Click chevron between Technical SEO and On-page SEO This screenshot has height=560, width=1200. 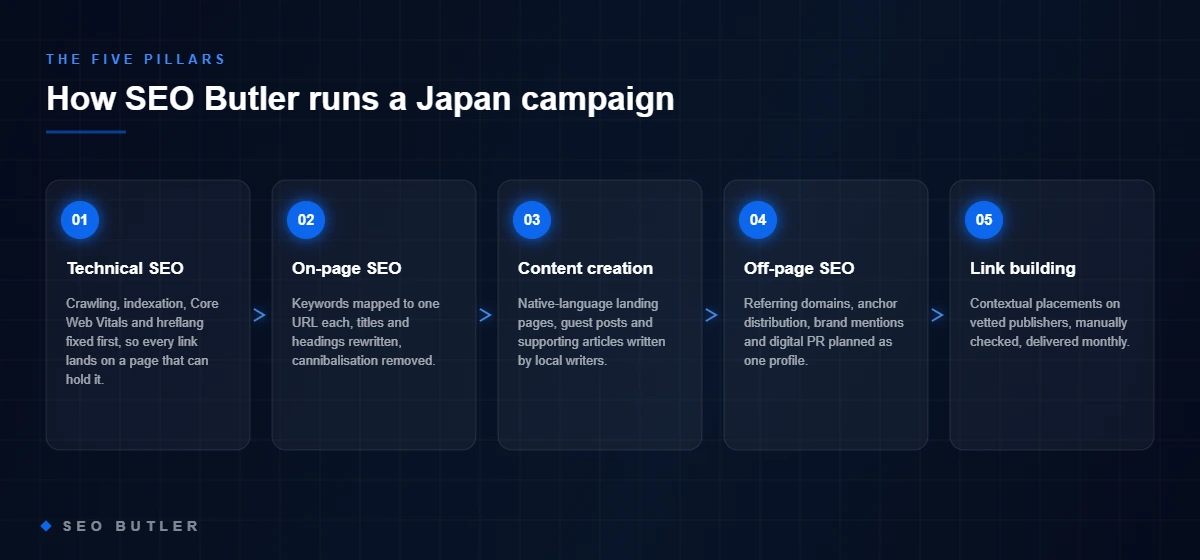pyautogui.click(x=260, y=315)
